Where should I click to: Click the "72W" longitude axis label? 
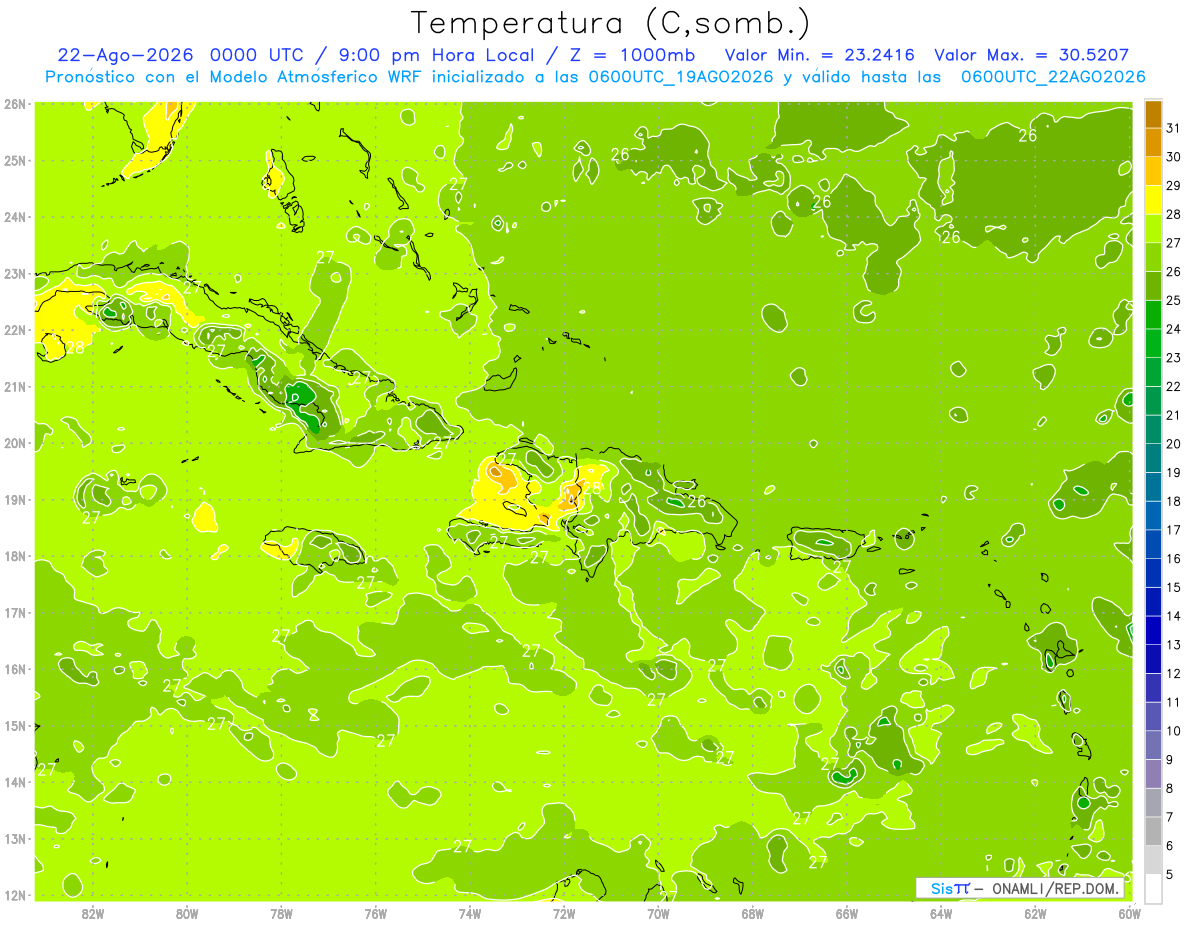pyautogui.click(x=564, y=914)
